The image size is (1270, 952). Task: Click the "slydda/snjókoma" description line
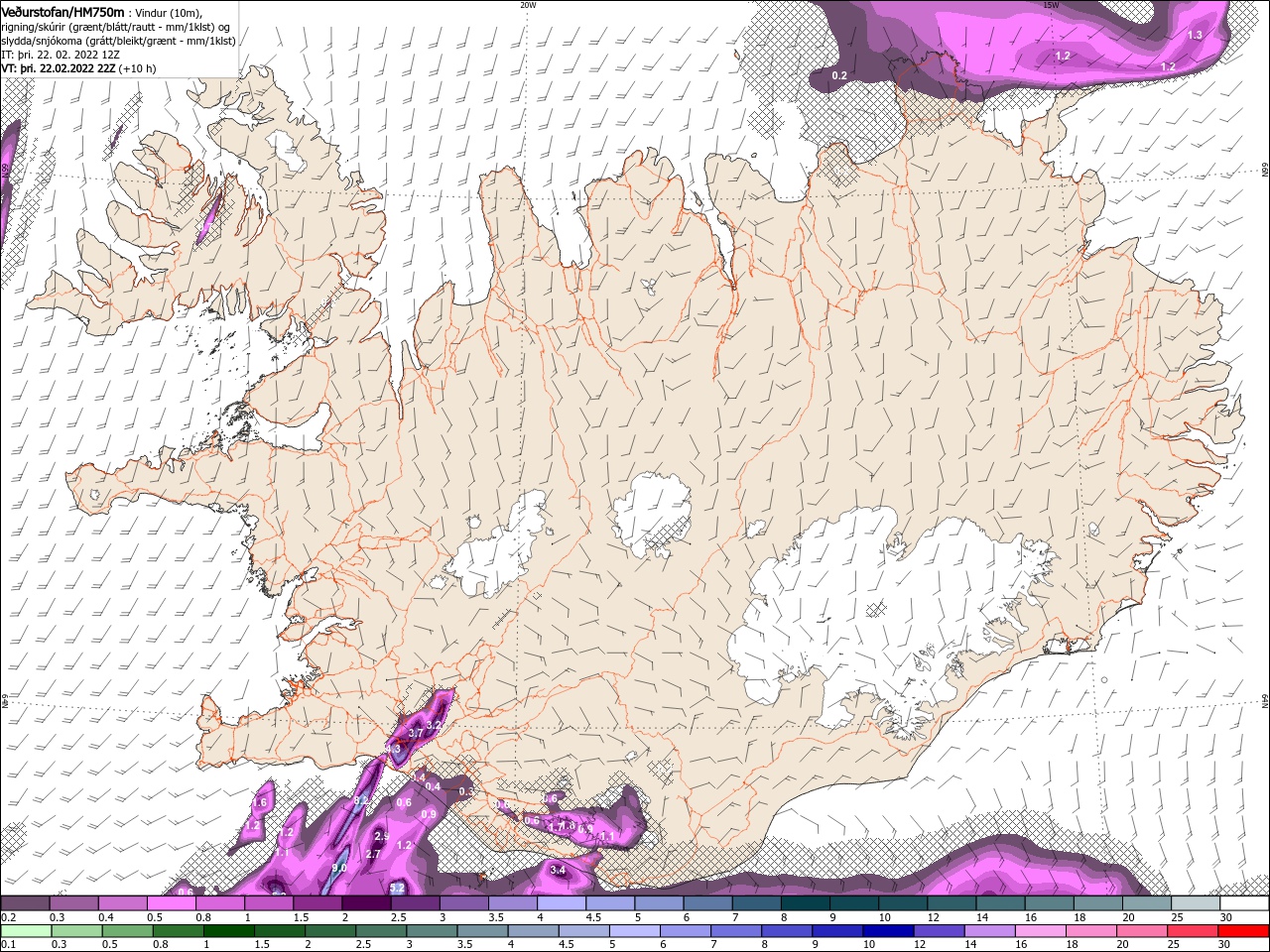tap(118, 41)
